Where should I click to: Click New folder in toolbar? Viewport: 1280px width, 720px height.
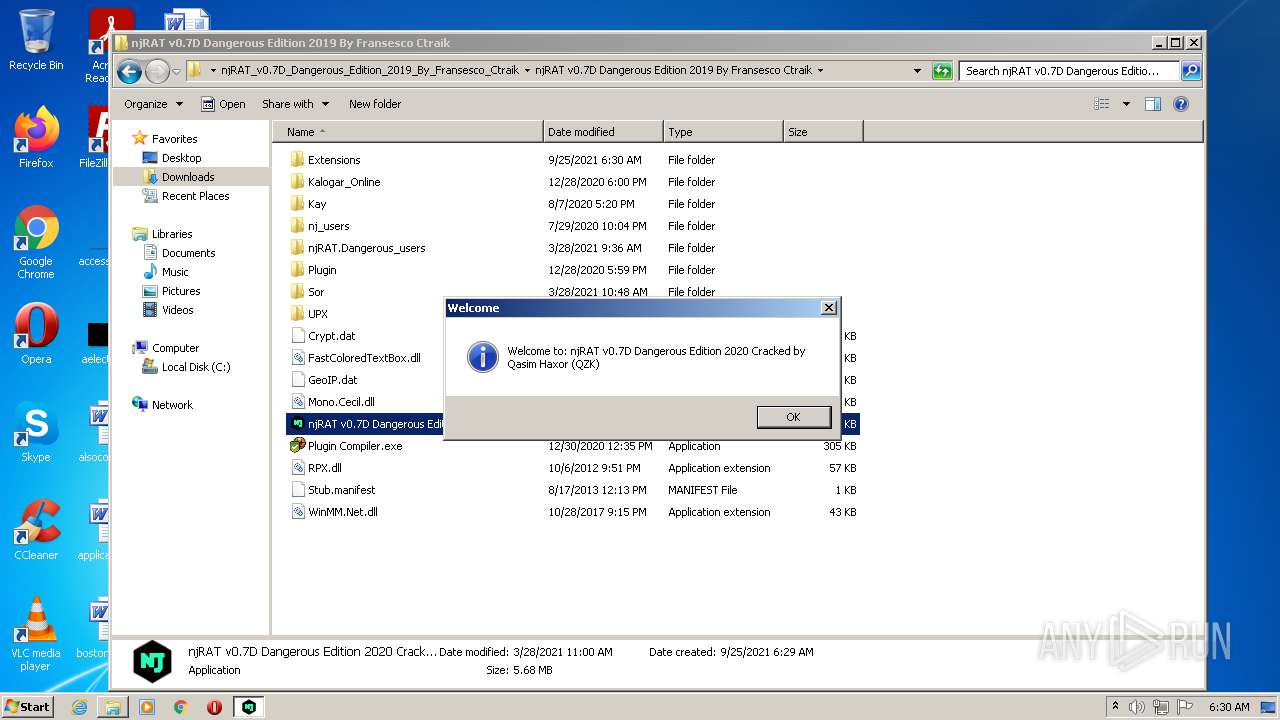(x=375, y=104)
